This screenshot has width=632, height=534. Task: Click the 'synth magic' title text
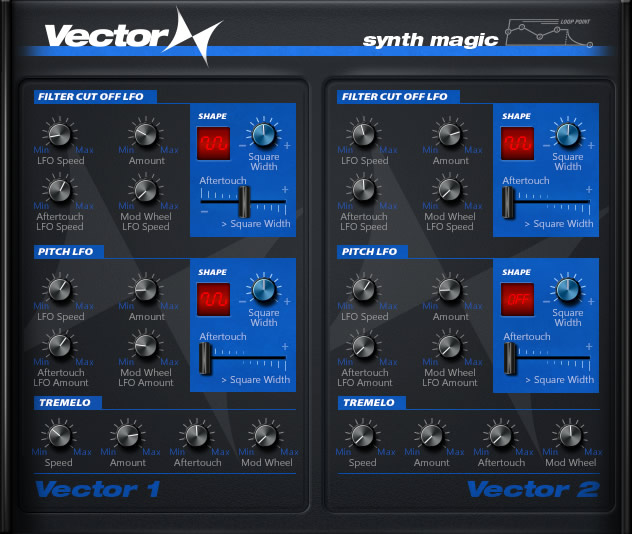click(x=430, y=40)
